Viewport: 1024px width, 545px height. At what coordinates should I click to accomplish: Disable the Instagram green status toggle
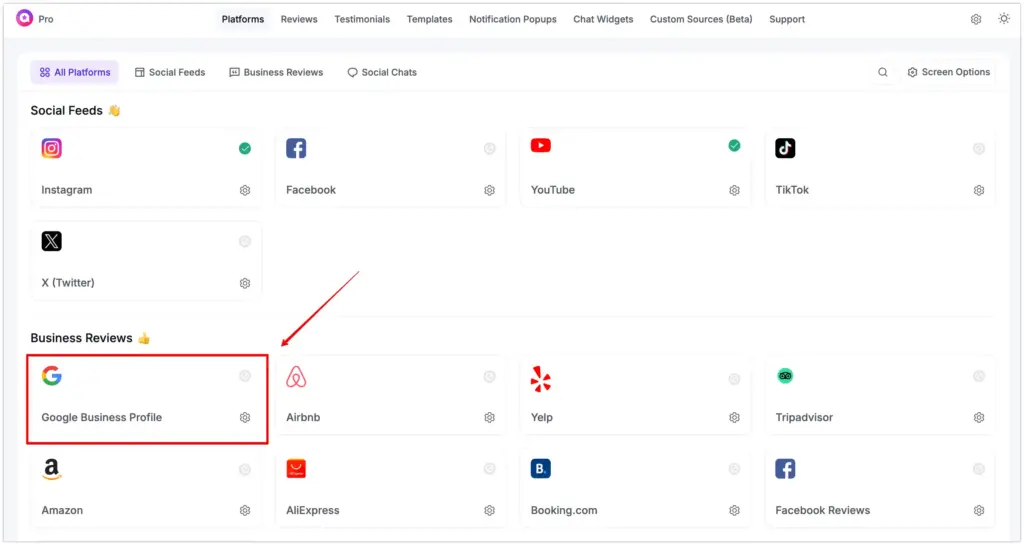(245, 149)
